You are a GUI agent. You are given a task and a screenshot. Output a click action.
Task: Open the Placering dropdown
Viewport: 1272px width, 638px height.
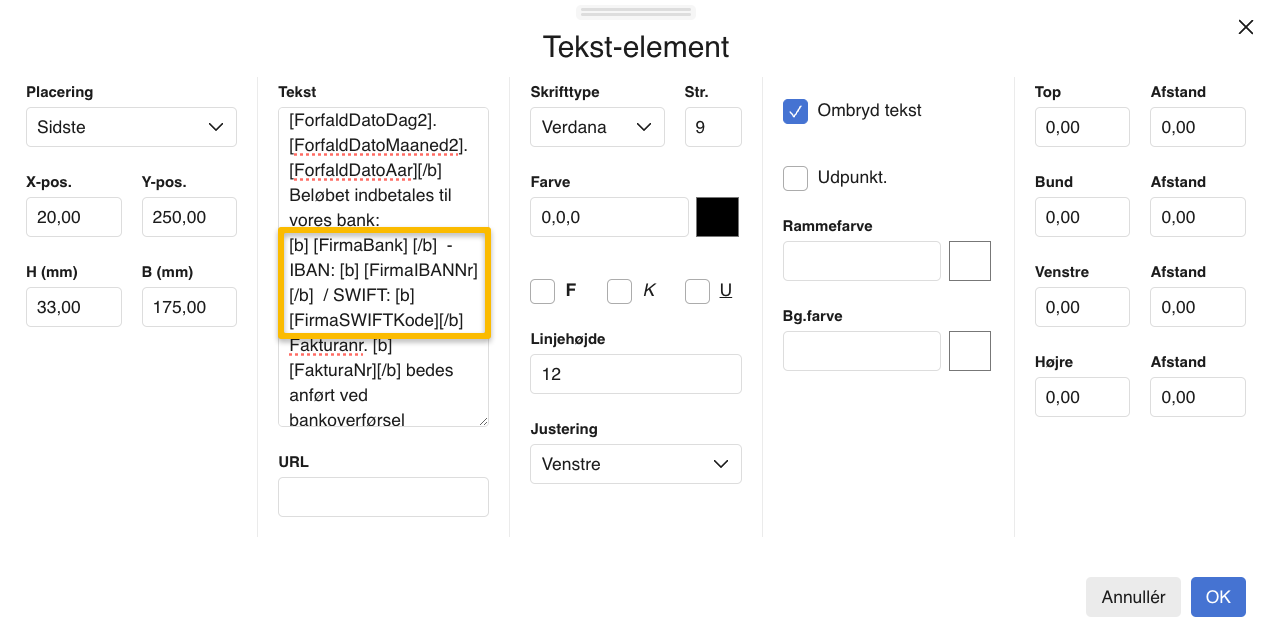131,127
